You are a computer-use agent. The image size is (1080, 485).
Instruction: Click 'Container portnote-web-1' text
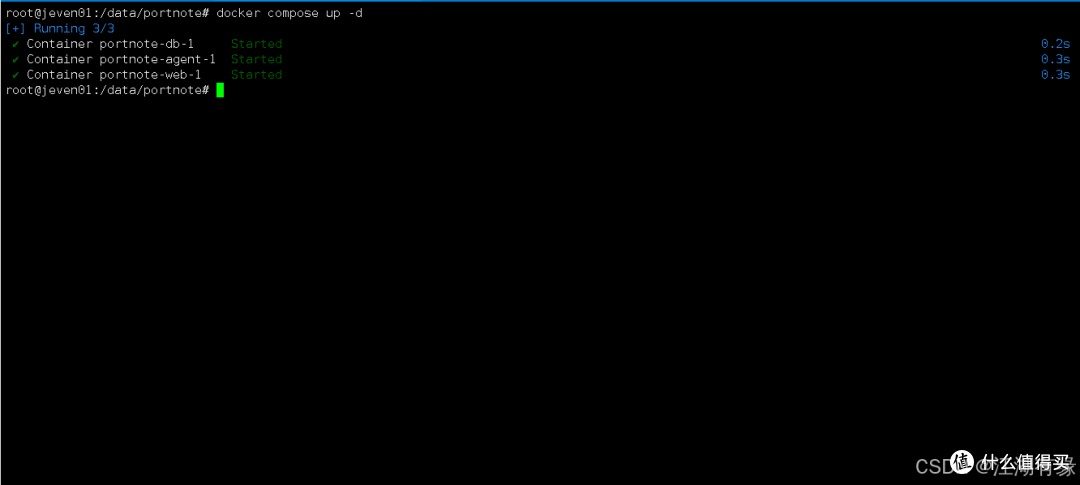point(114,74)
